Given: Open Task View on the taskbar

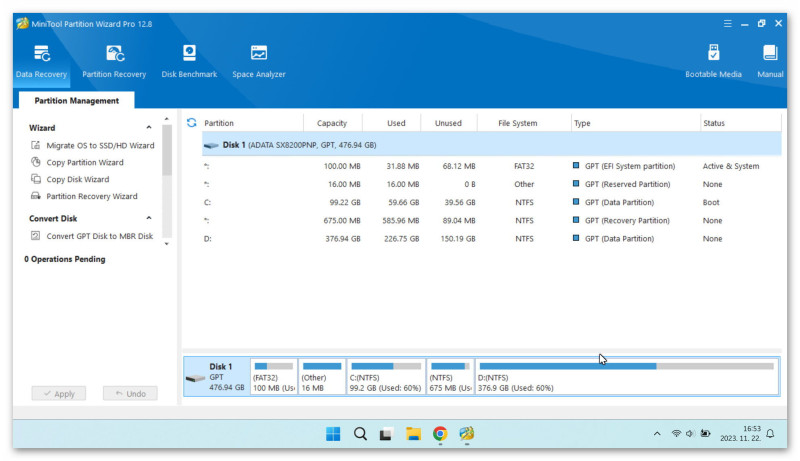Looking at the screenshot, I should coord(386,434).
